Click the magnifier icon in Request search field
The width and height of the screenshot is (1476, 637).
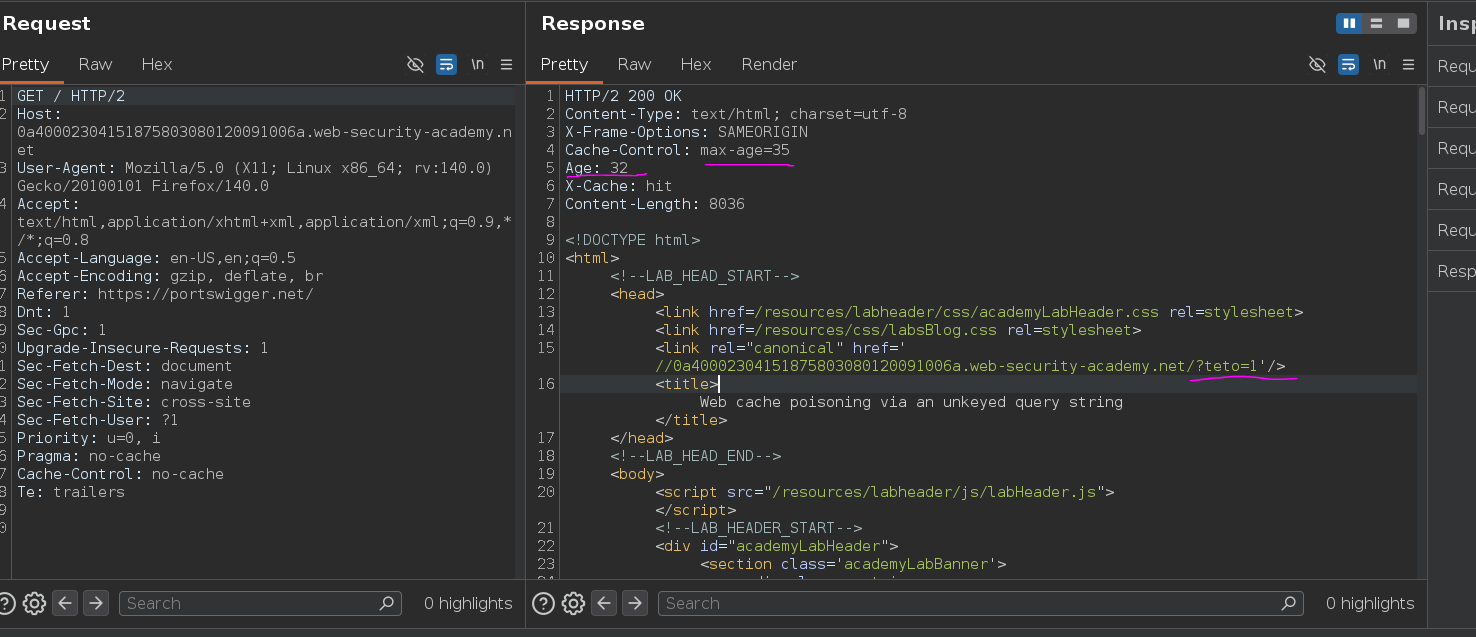click(387, 603)
